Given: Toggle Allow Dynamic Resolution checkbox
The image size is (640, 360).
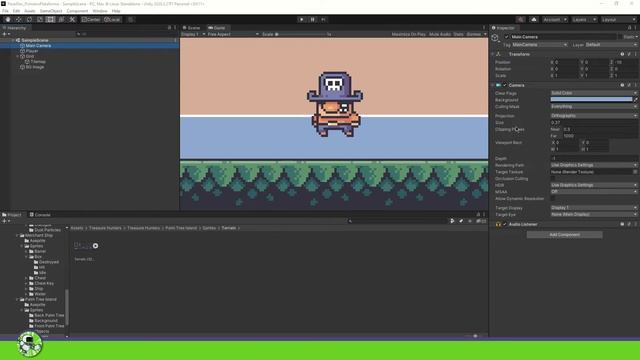Looking at the screenshot, I should click(553, 198).
